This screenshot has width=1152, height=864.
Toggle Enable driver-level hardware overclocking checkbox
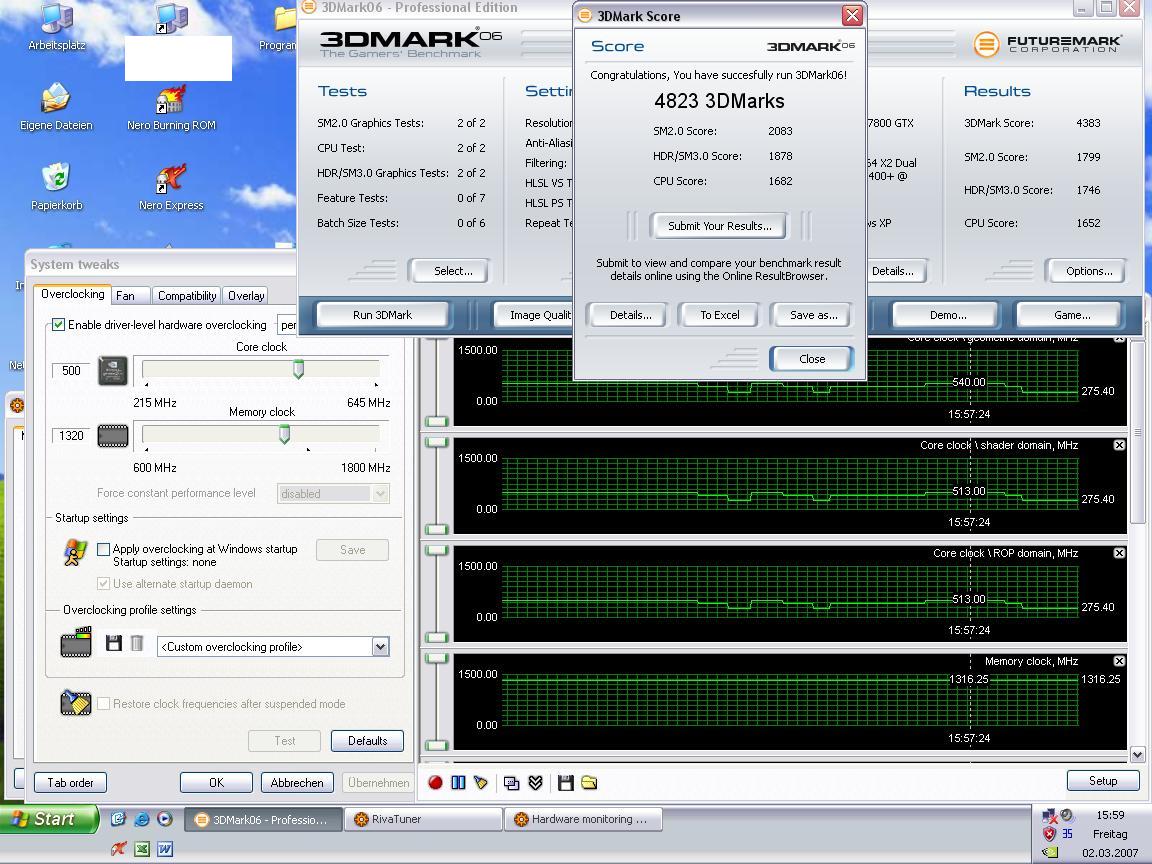59,325
